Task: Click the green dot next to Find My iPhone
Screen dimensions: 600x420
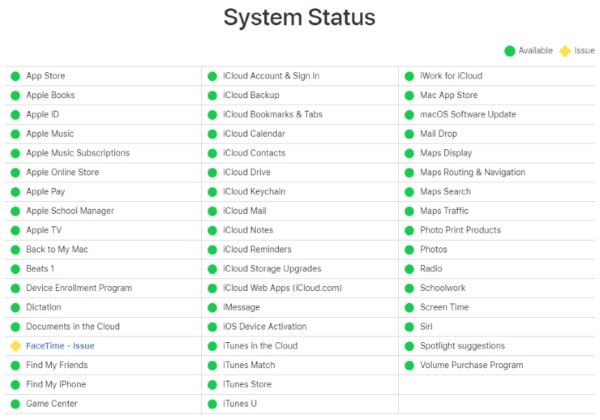Action: 15,384
